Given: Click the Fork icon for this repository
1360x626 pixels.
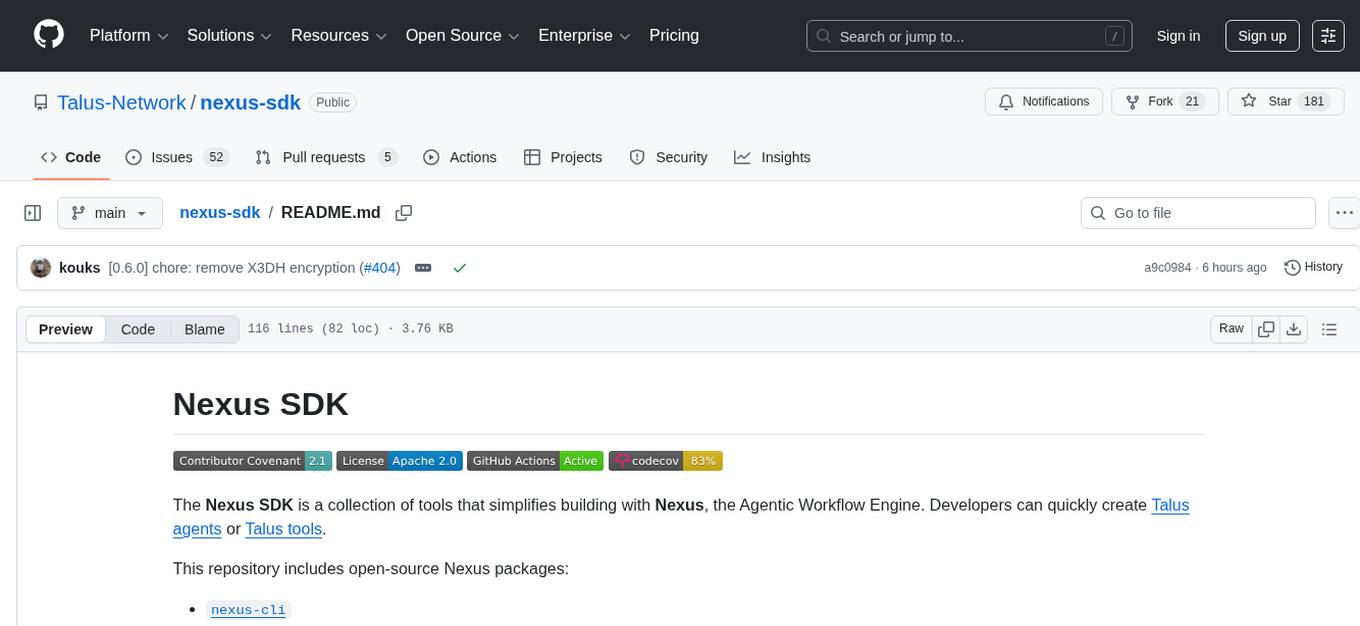Looking at the screenshot, I should coord(1132,101).
